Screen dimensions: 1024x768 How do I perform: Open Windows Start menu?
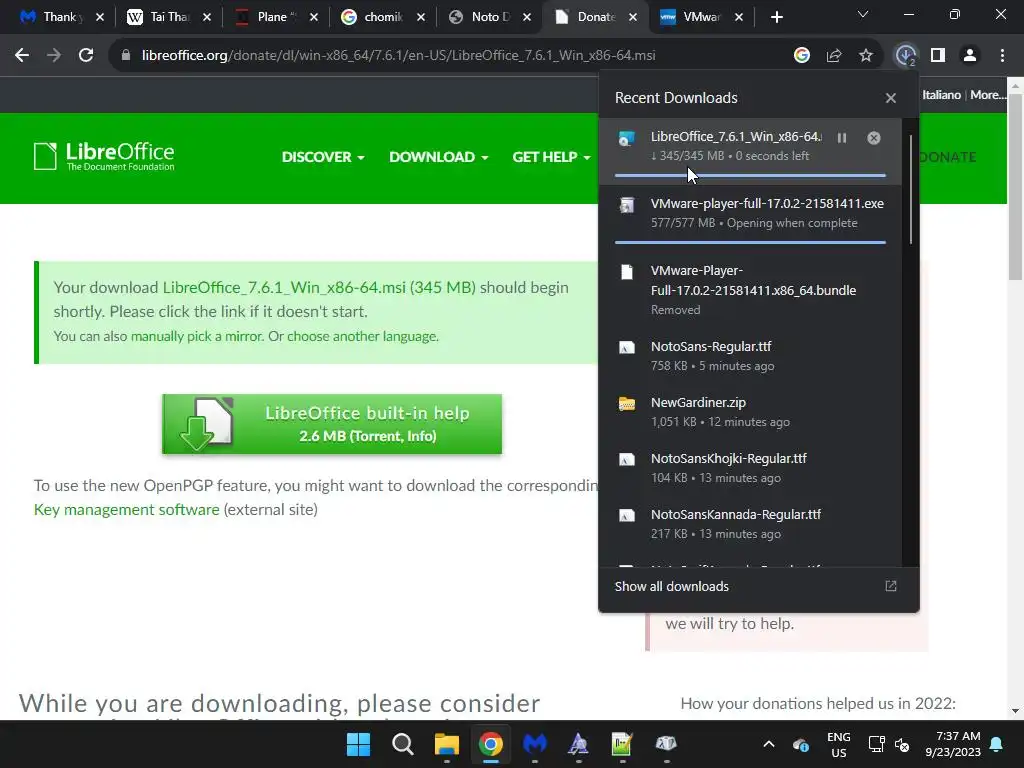point(358,744)
